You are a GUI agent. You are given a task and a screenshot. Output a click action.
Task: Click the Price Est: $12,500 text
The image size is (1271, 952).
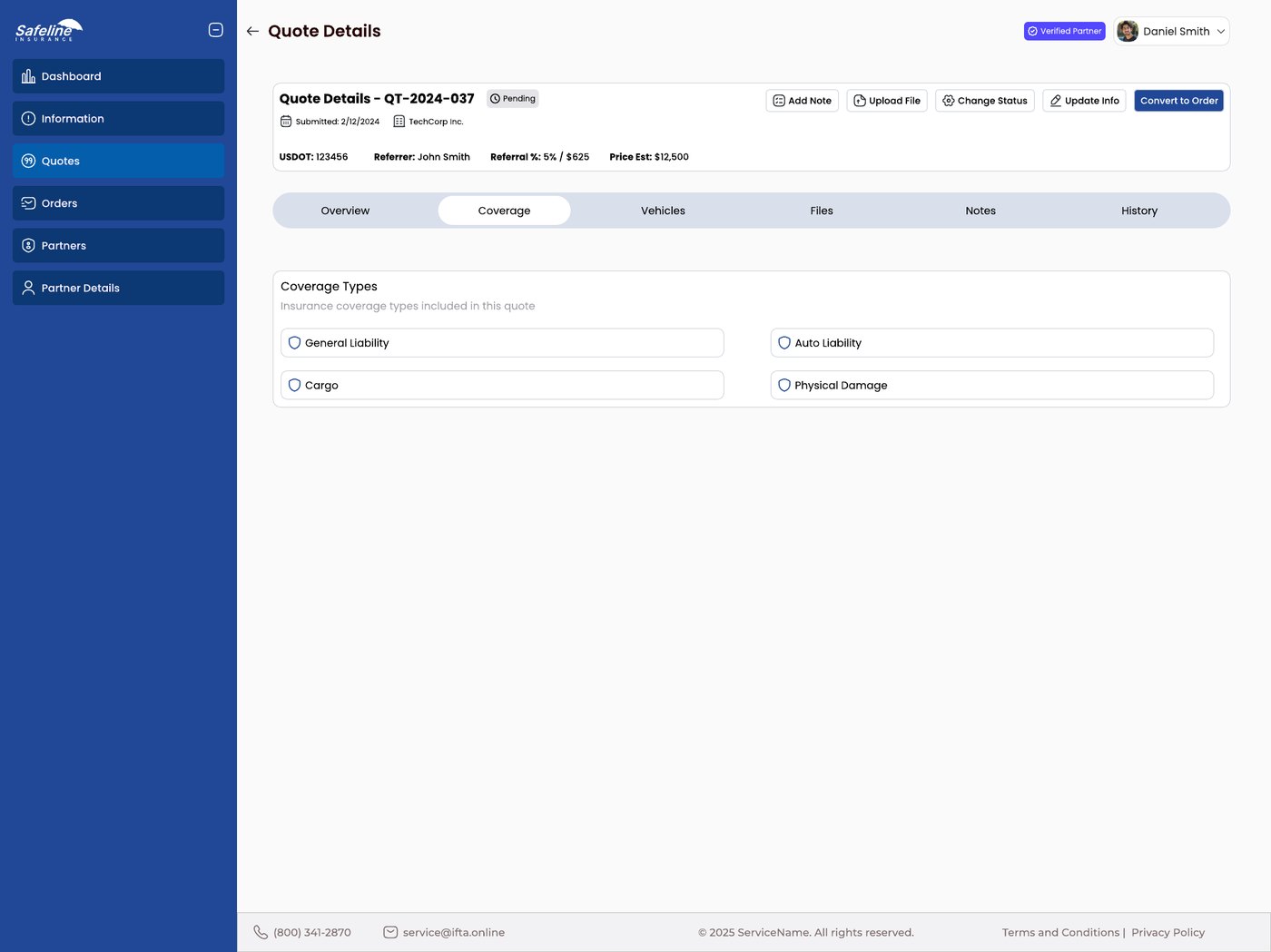(x=649, y=157)
